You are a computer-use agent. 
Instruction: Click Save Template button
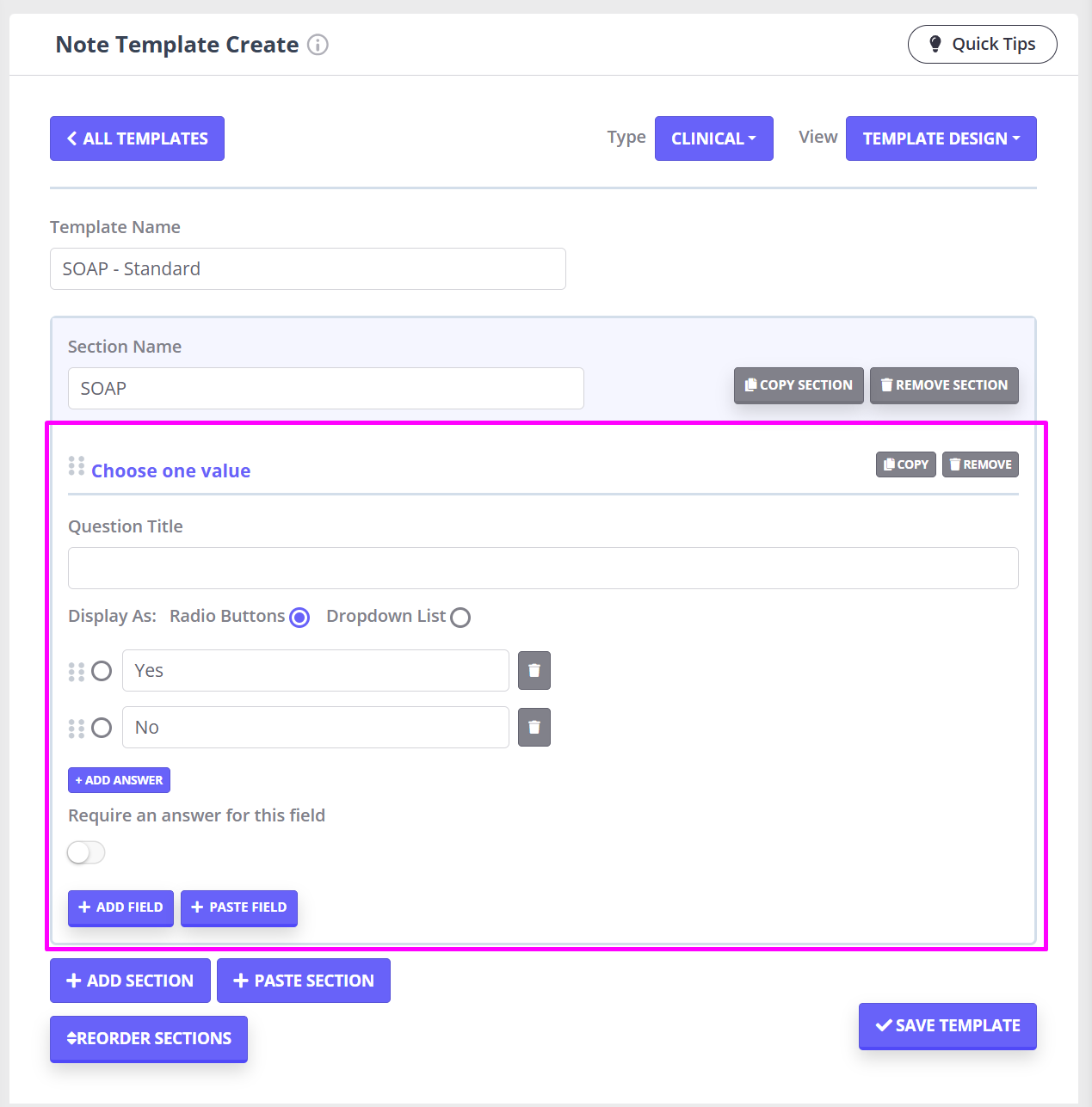[947, 1025]
